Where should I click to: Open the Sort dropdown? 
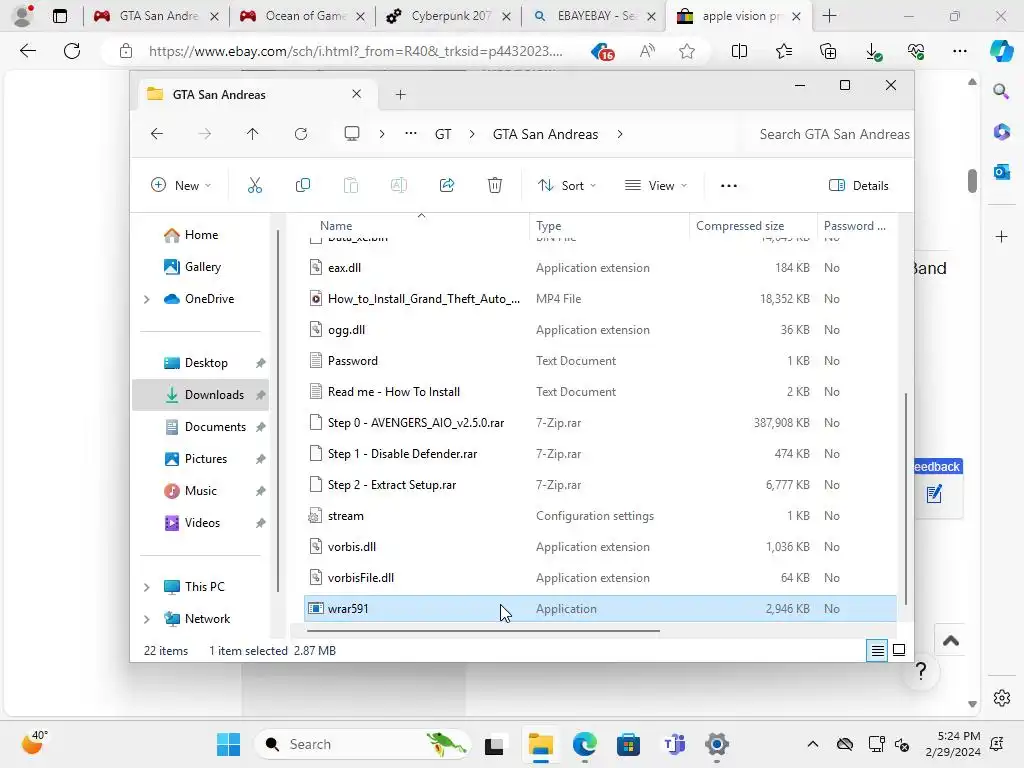tap(567, 185)
